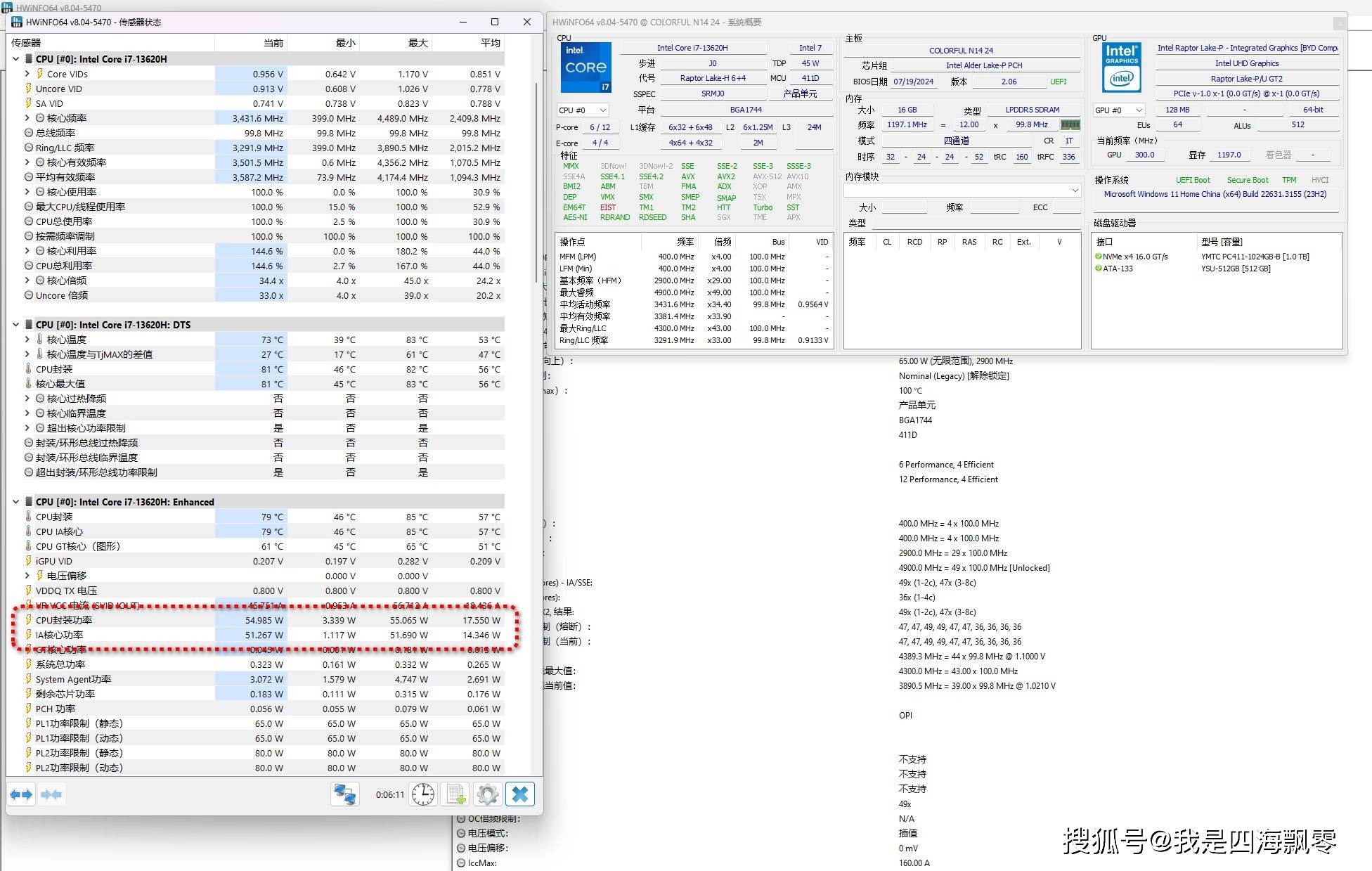1372x871 pixels.
Task: Click the green memory module chip icon
Action: (x=1070, y=124)
